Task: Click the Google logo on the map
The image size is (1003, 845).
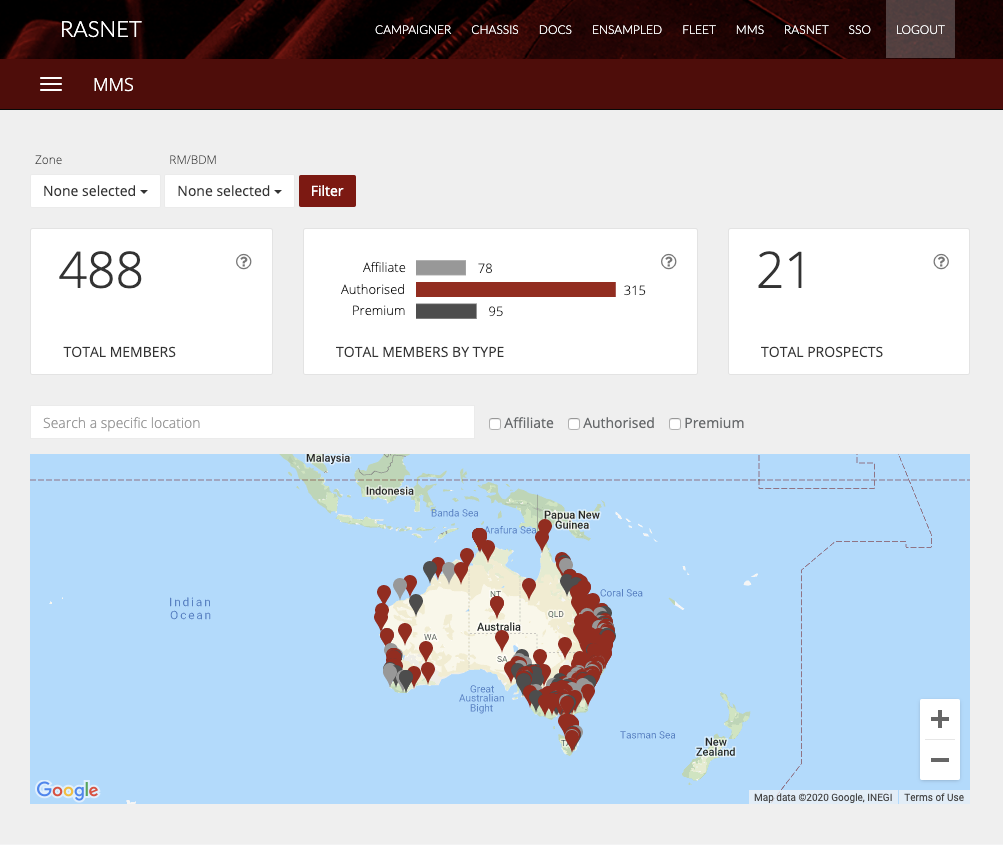Action: 67,790
